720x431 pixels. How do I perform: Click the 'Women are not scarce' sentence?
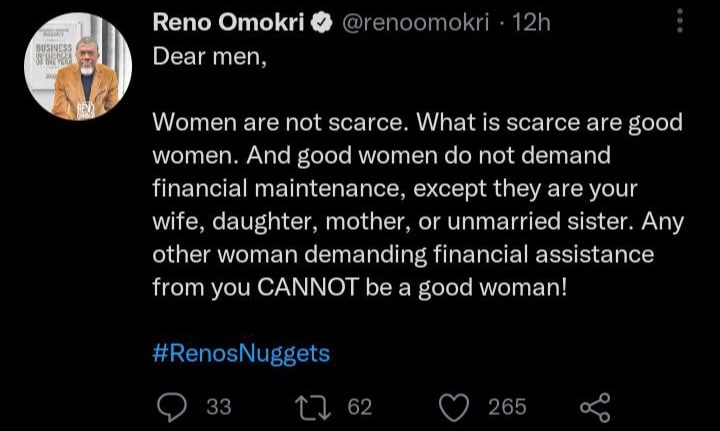click(x=279, y=123)
